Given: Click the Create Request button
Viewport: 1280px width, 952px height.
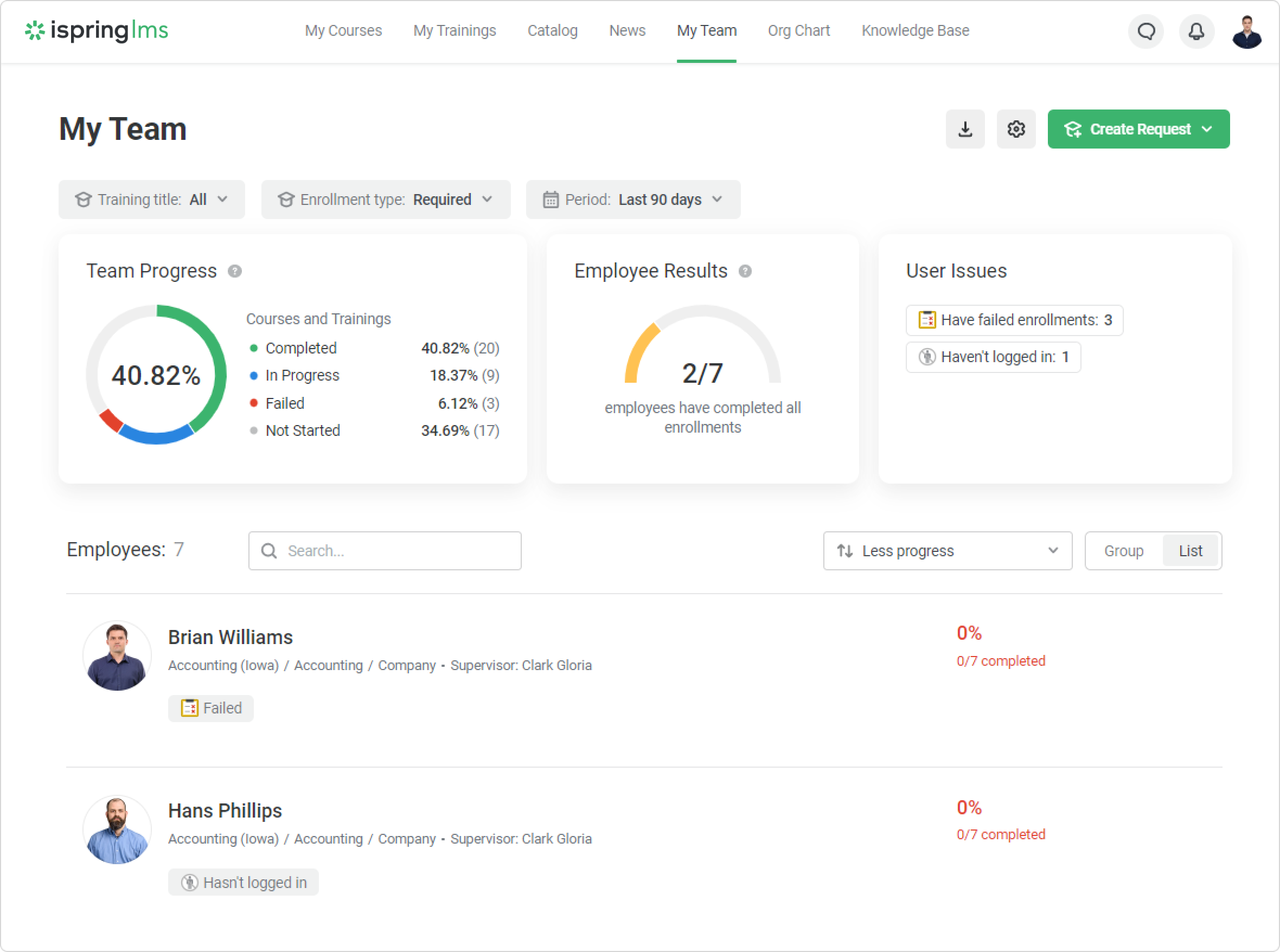Looking at the screenshot, I should [1138, 129].
